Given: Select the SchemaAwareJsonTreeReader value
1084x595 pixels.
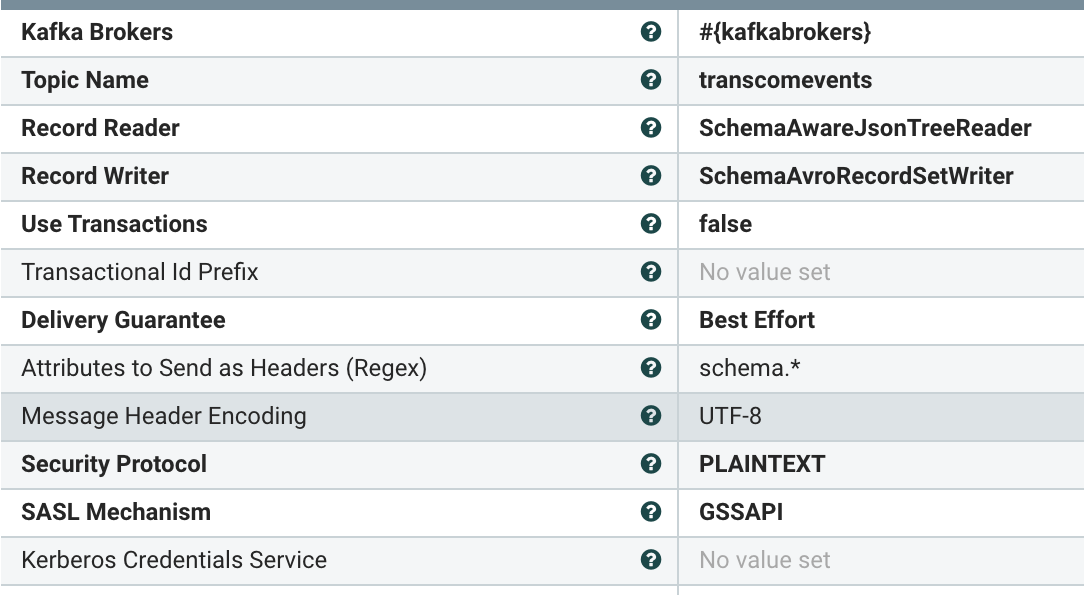Looking at the screenshot, I should tap(865, 128).
